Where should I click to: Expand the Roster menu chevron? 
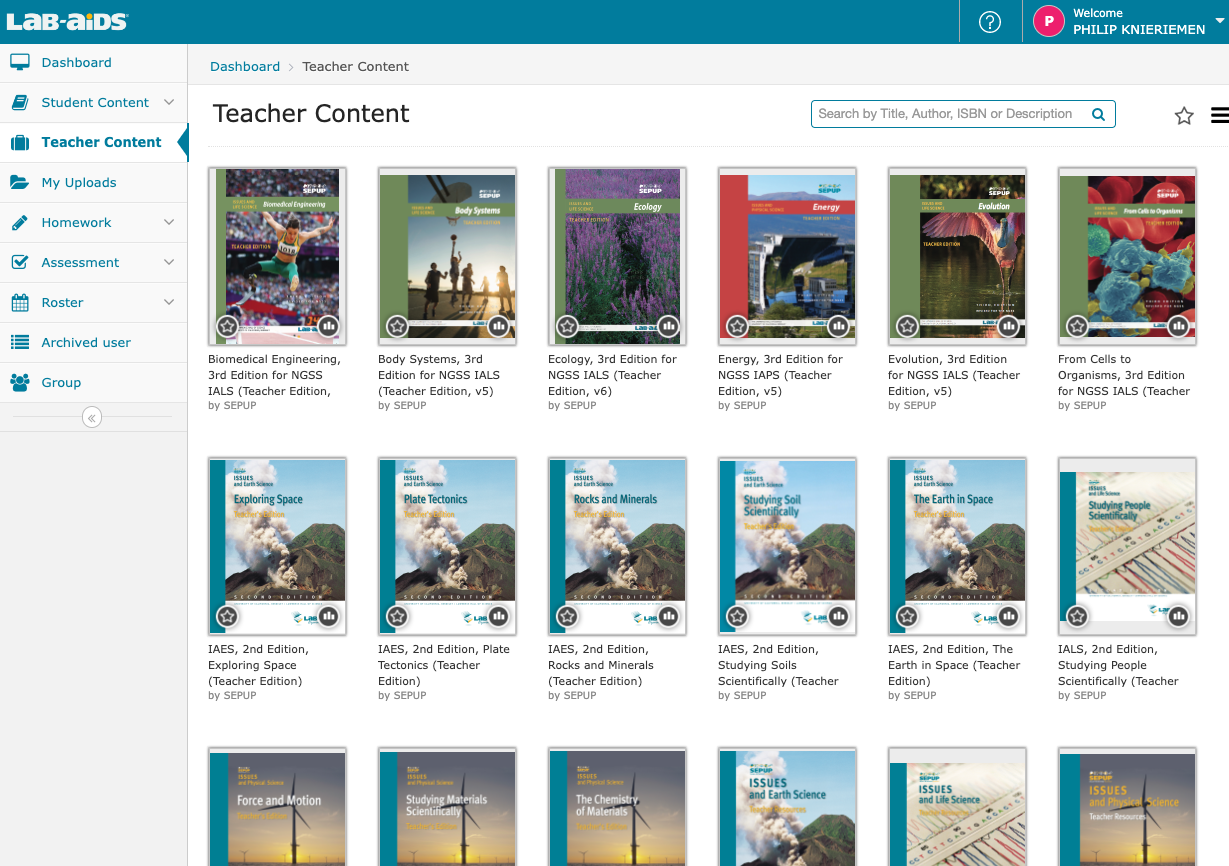click(x=169, y=302)
